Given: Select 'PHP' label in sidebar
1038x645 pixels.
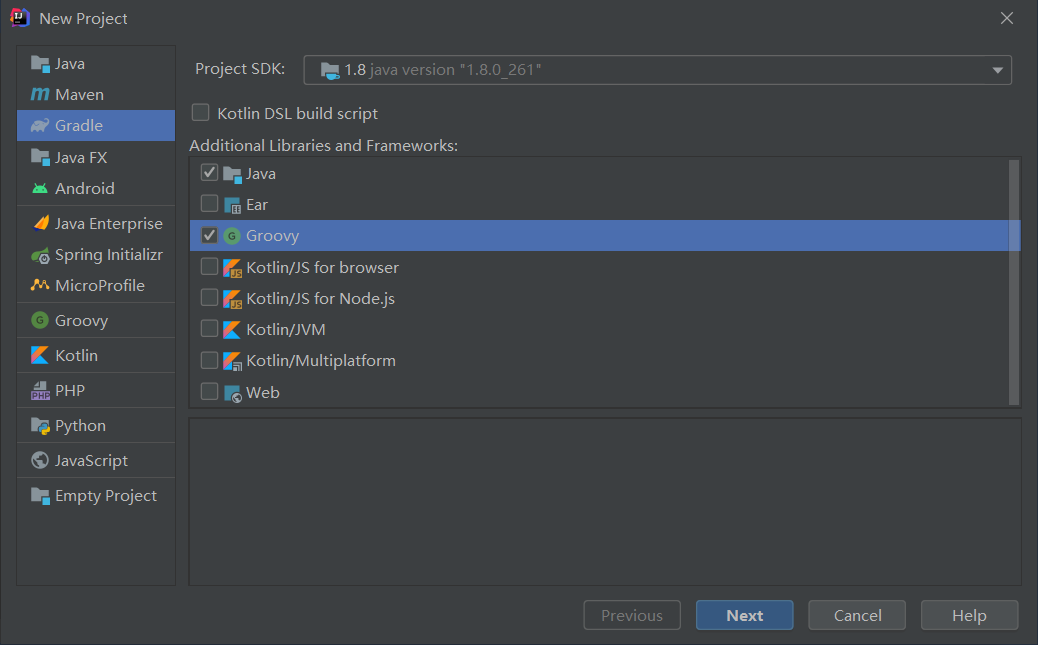Looking at the screenshot, I should [70, 391].
